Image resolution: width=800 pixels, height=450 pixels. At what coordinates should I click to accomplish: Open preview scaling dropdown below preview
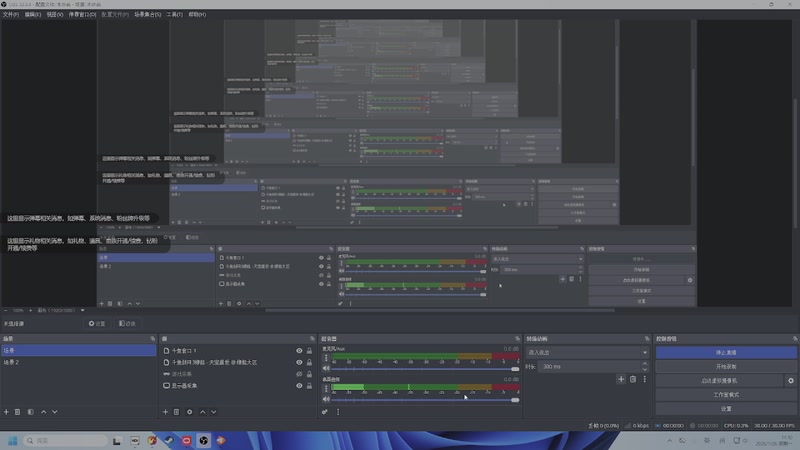pos(83,310)
